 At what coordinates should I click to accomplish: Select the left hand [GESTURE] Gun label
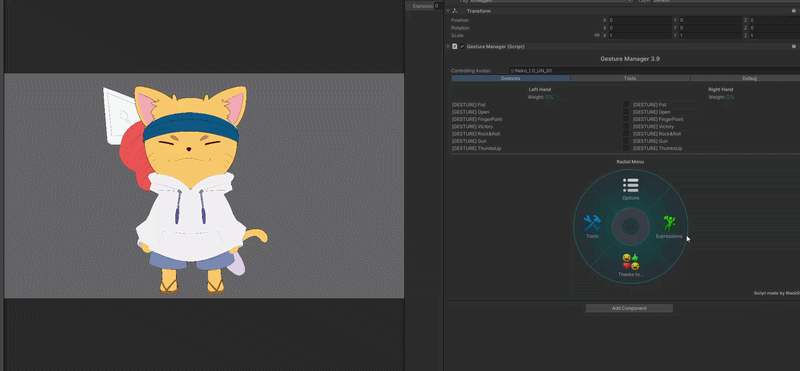tap(469, 141)
